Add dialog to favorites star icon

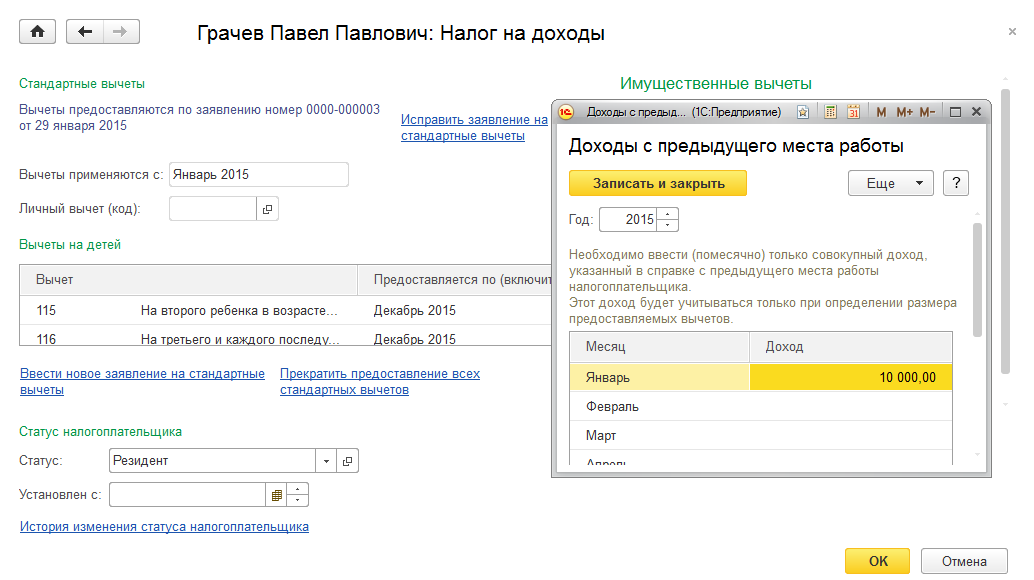click(803, 111)
